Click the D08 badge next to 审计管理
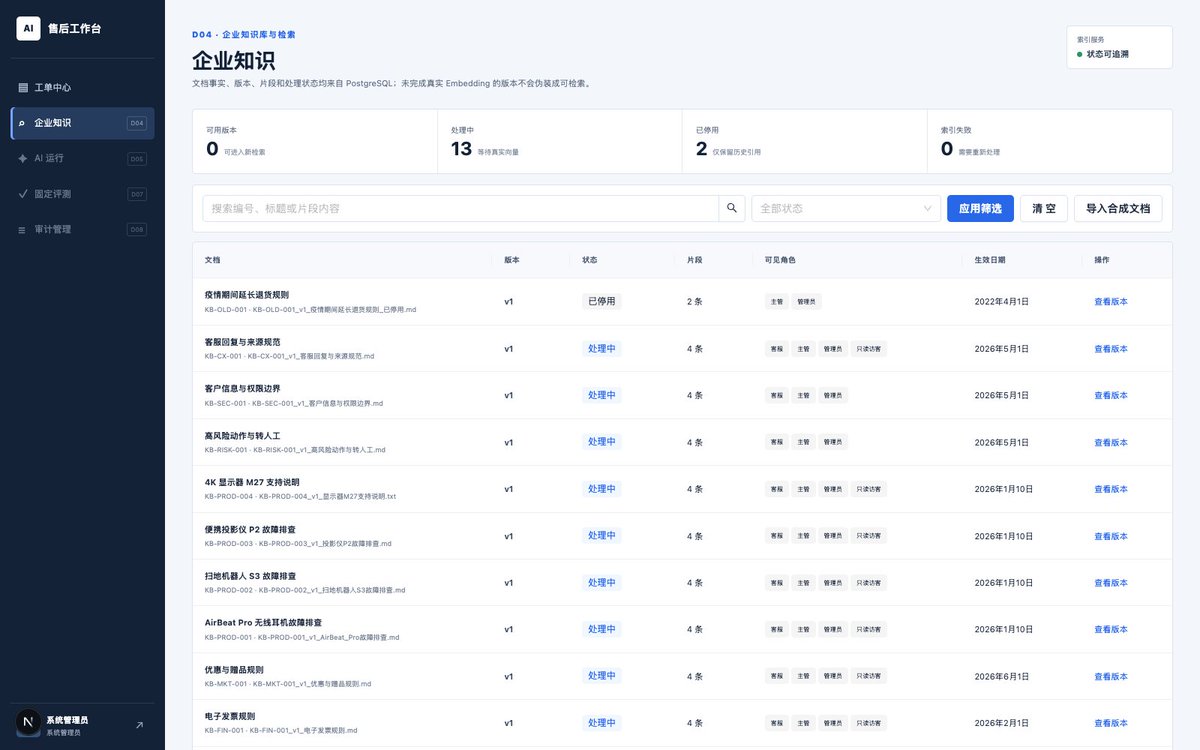 [x=137, y=229]
